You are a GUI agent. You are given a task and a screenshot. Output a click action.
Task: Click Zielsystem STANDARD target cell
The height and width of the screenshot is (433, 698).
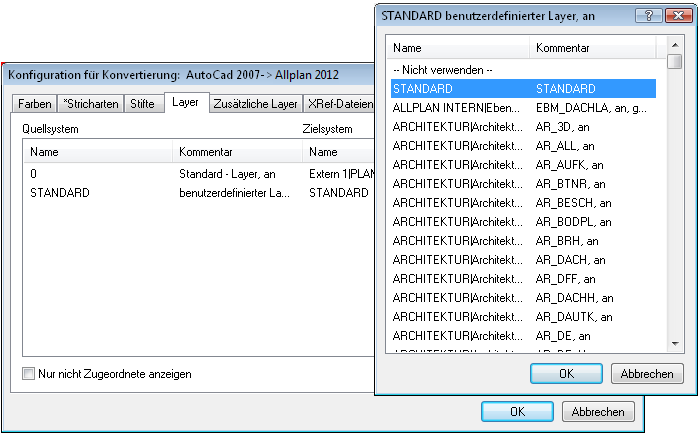coord(339,193)
